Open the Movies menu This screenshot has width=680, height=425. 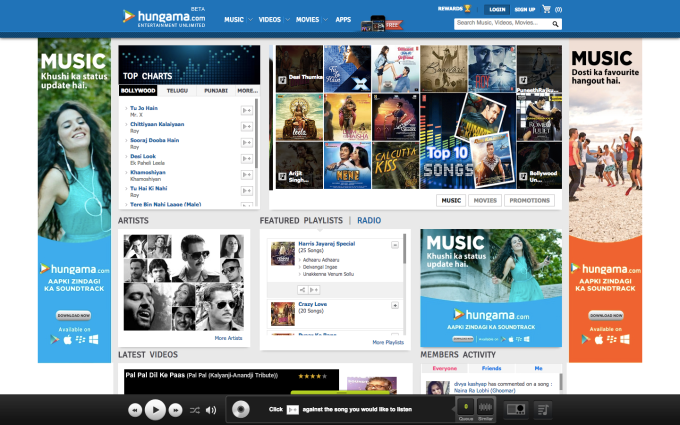(x=307, y=20)
